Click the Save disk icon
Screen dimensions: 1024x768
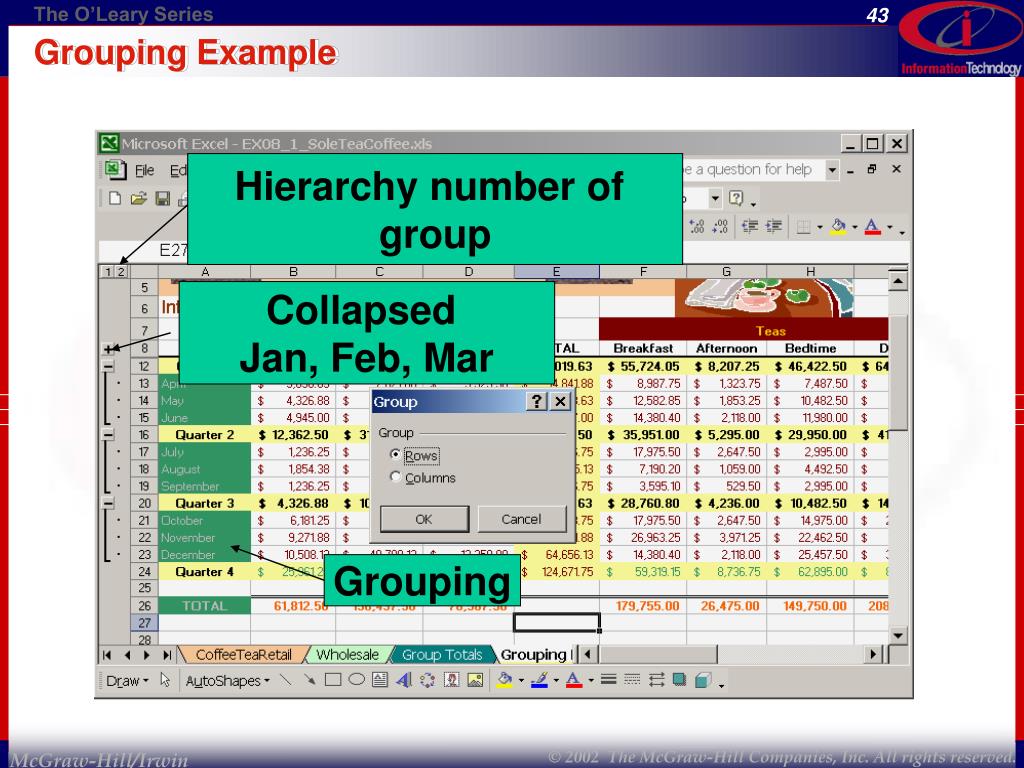tap(163, 199)
